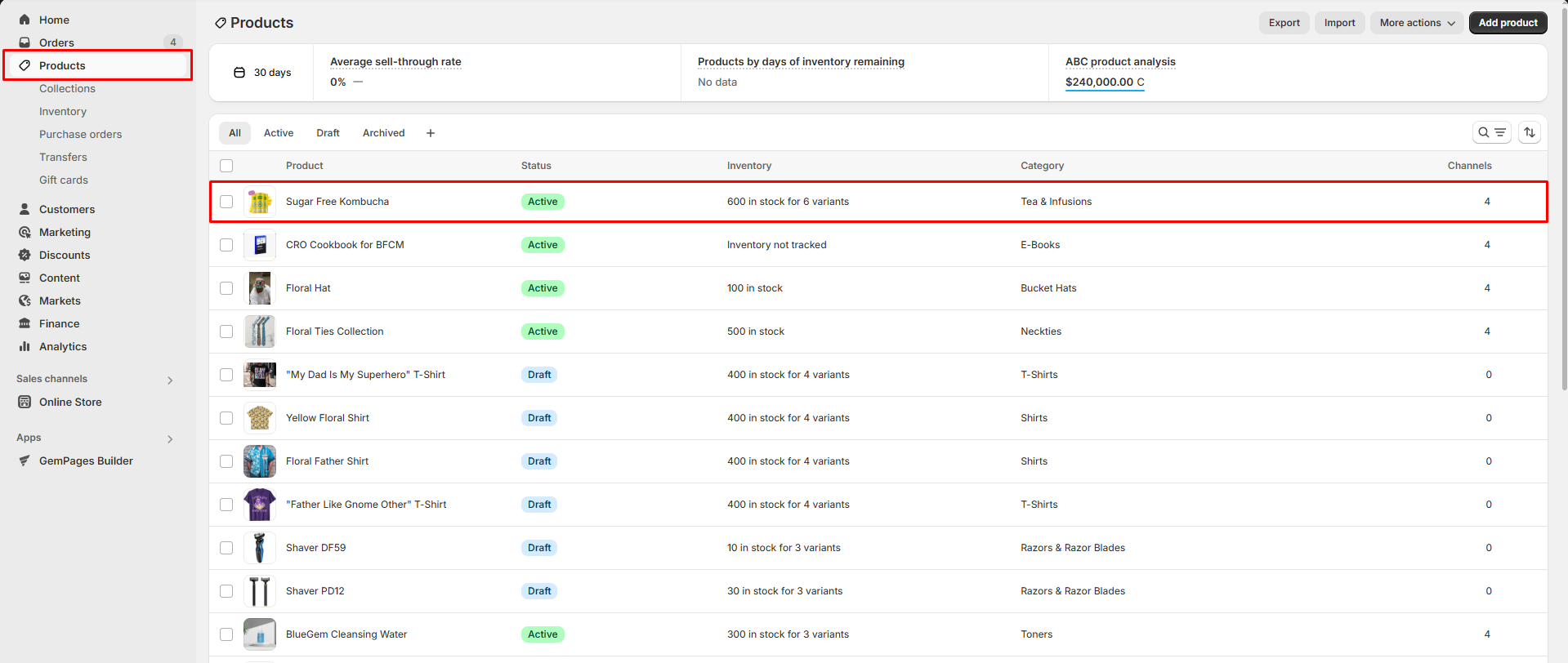Open the Yellow Floral Shirt thumbnail
This screenshot has width=1568, height=663.
click(x=260, y=418)
